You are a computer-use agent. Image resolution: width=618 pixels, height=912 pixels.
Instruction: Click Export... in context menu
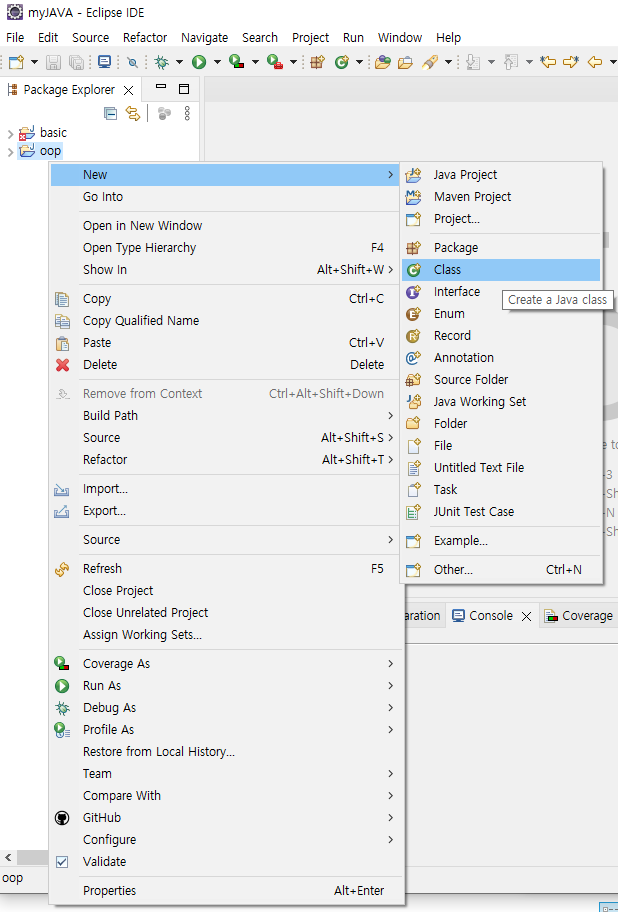[226, 511]
